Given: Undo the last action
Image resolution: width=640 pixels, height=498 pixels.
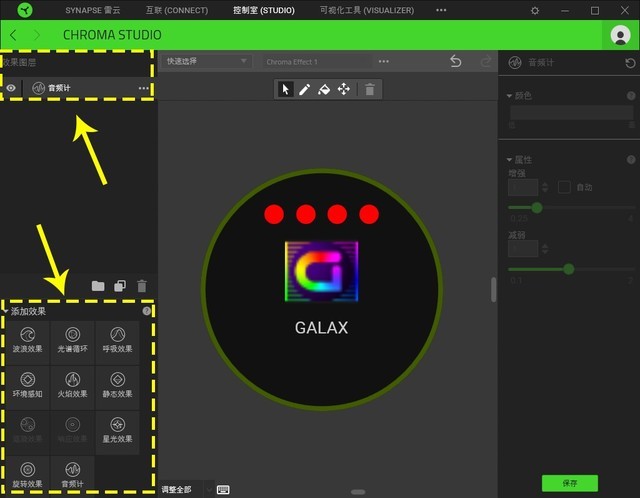Looking at the screenshot, I should pyautogui.click(x=456, y=62).
